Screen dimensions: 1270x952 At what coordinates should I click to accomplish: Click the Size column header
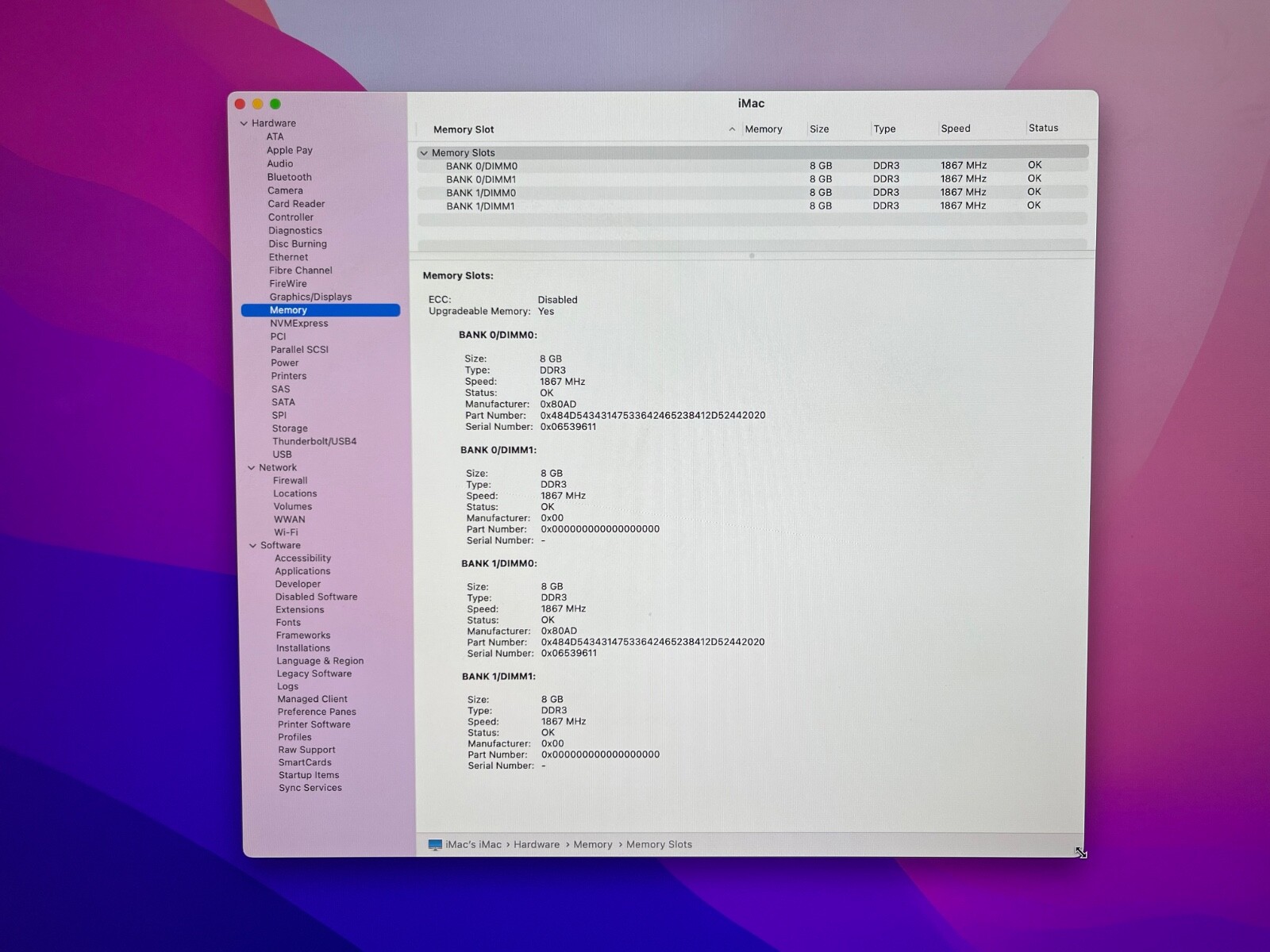819,129
